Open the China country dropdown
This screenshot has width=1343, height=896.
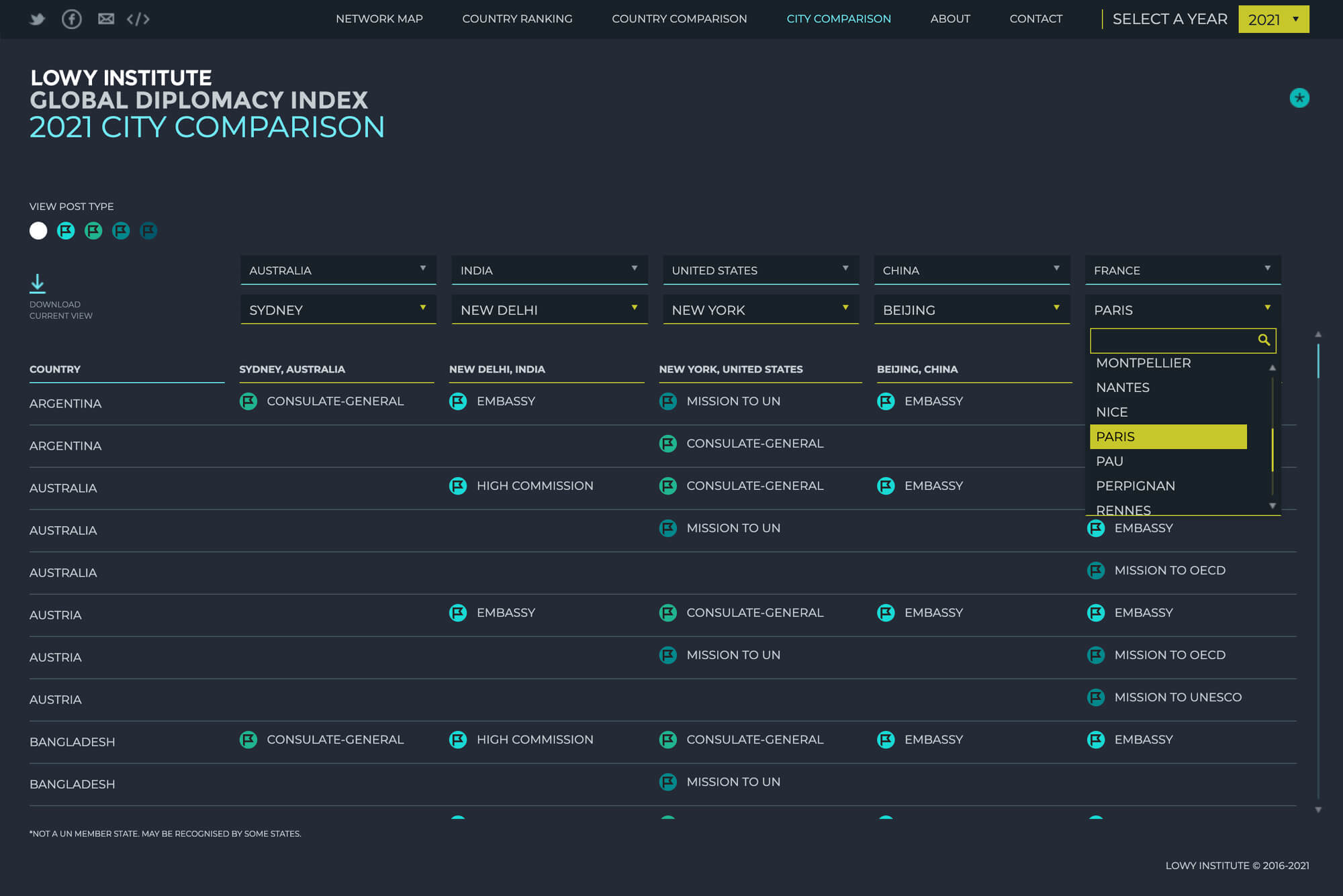[972, 270]
